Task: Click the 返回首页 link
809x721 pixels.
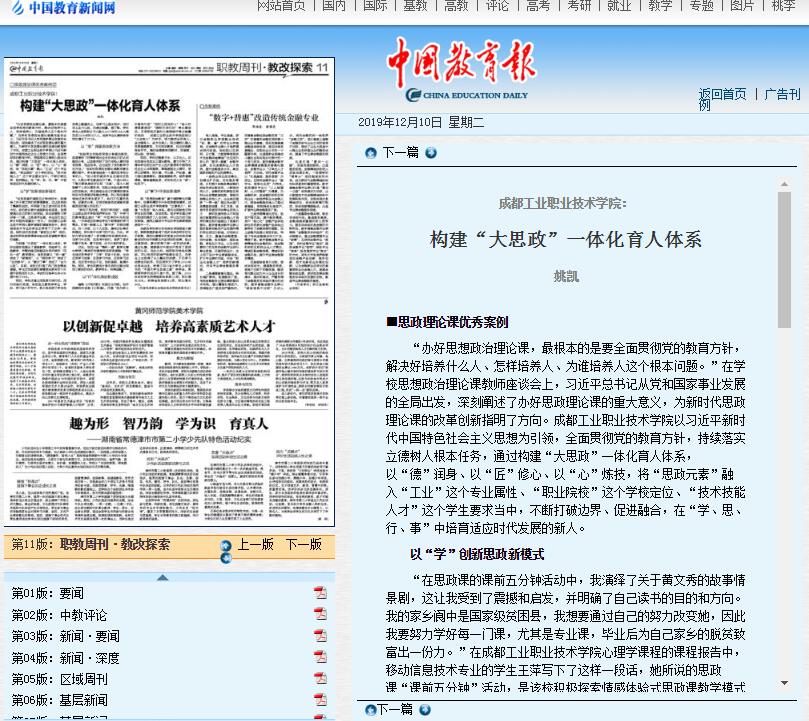Action: coord(722,94)
